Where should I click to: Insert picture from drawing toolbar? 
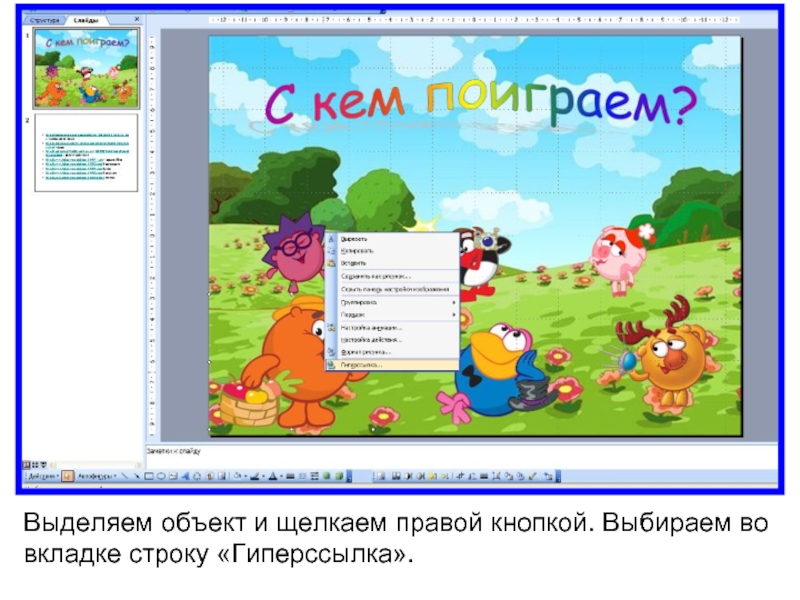point(221,477)
